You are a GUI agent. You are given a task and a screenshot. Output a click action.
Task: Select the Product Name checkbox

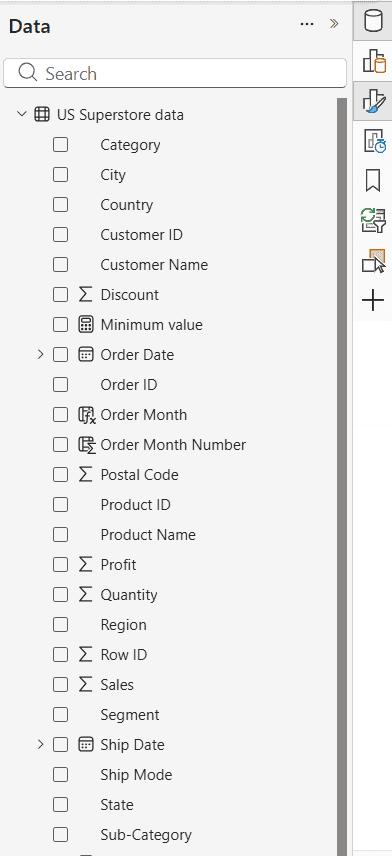[61, 535]
